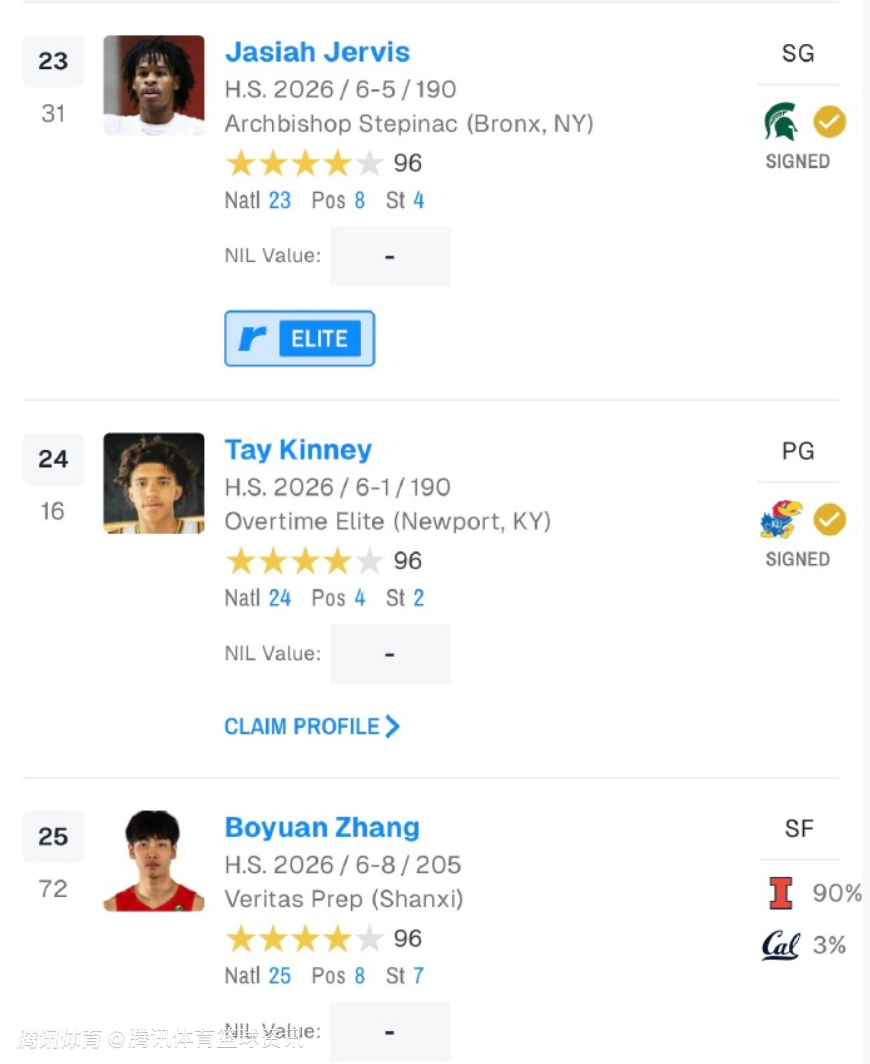The image size is (870, 1064).
Task: Click the Kansas Jayhawks logo
Action: 780,520
